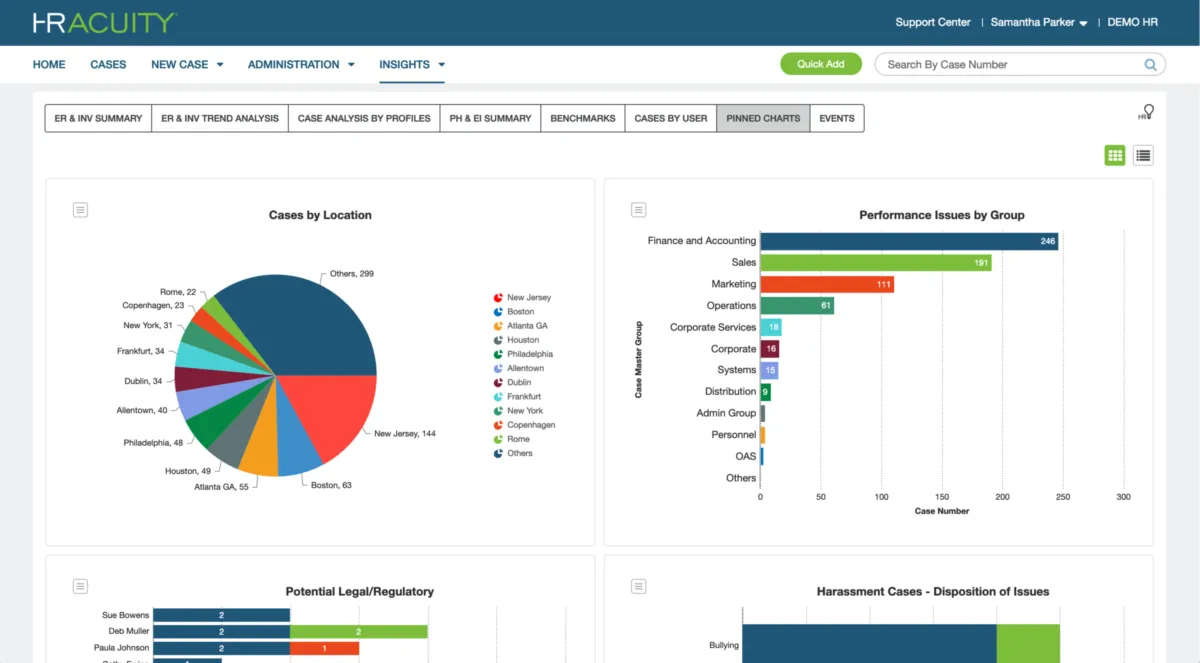Switch to the Benchmarks tab
1200x663 pixels.
click(583, 118)
